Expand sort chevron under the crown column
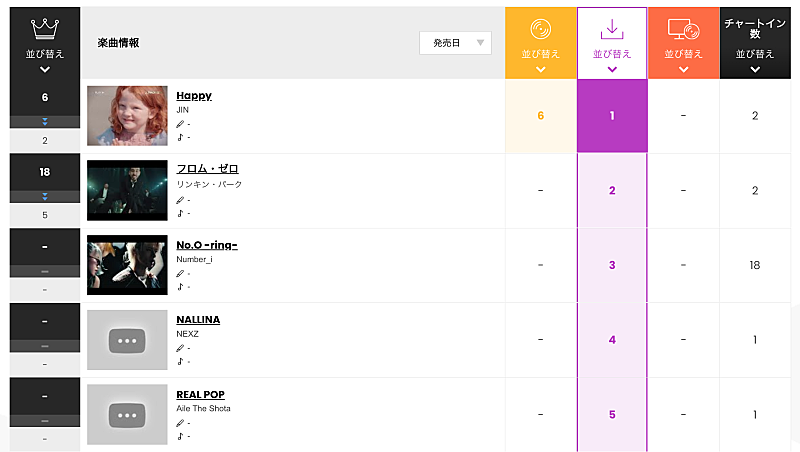Screen dimensions: 800x452 pos(44,70)
